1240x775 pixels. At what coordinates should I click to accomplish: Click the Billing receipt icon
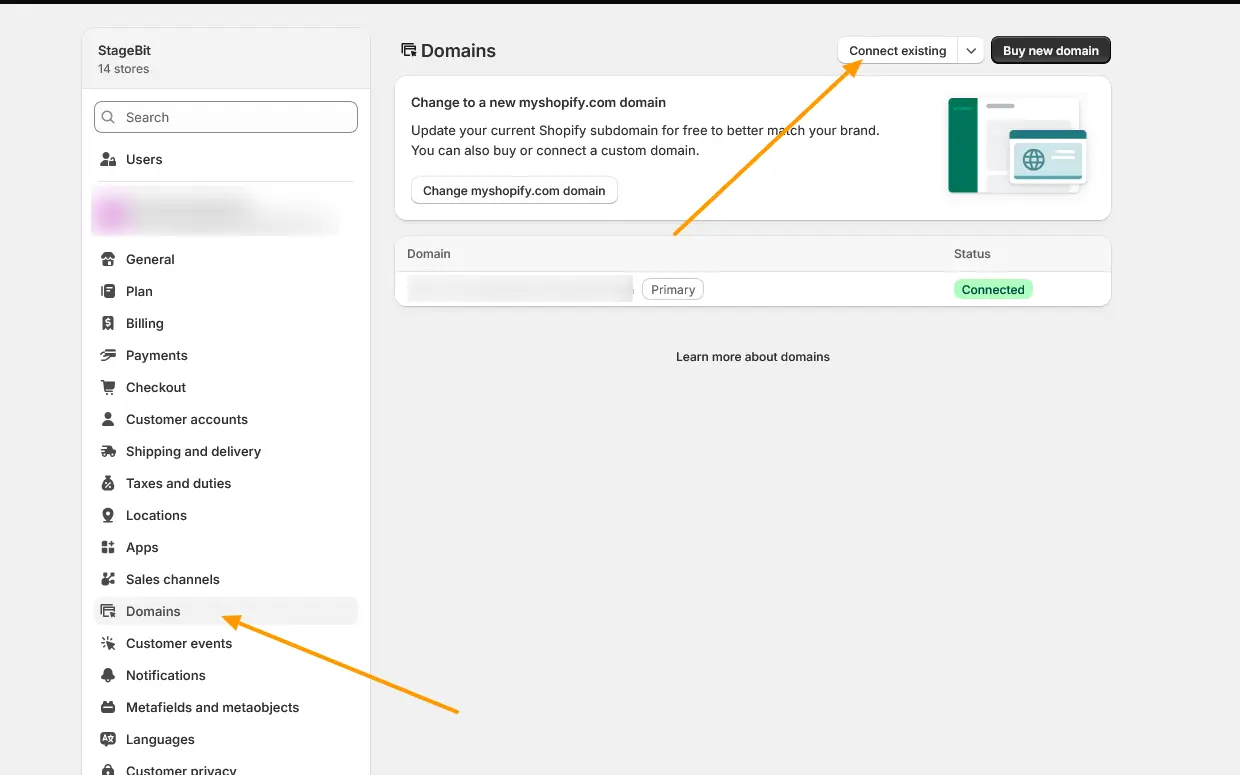[x=108, y=323]
